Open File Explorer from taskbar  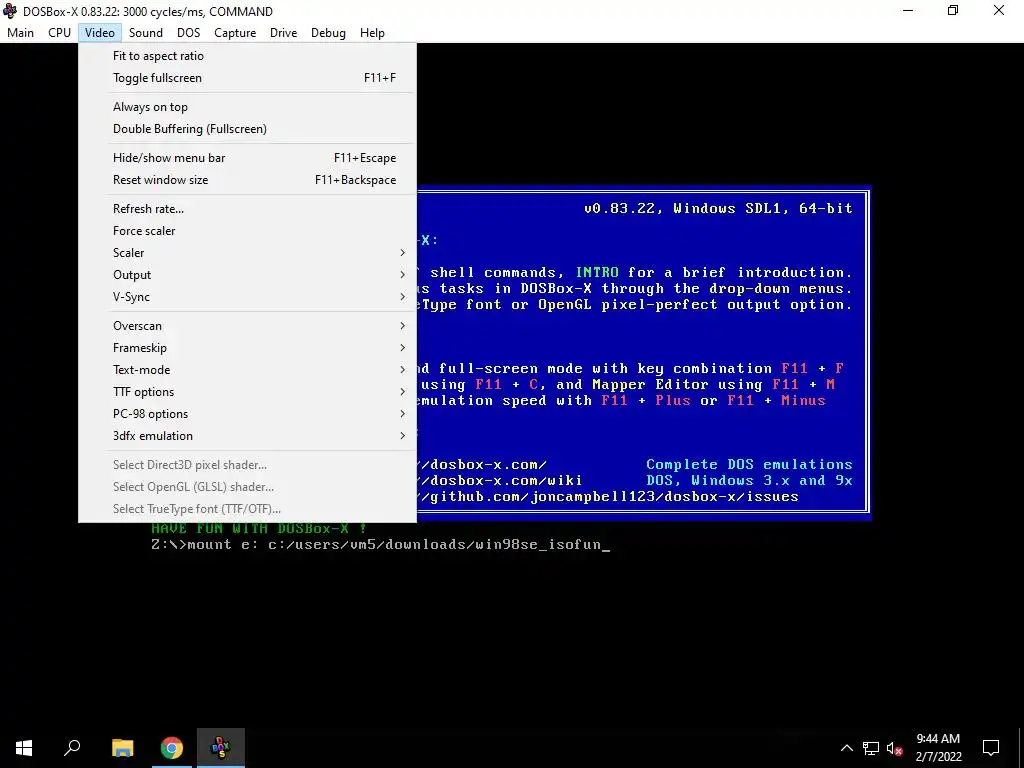point(122,748)
